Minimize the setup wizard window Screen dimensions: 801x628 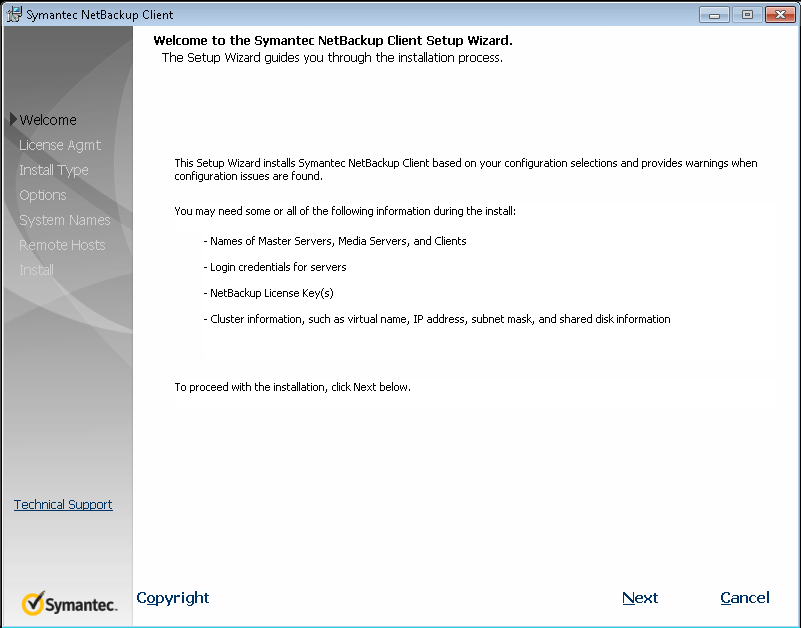point(713,14)
